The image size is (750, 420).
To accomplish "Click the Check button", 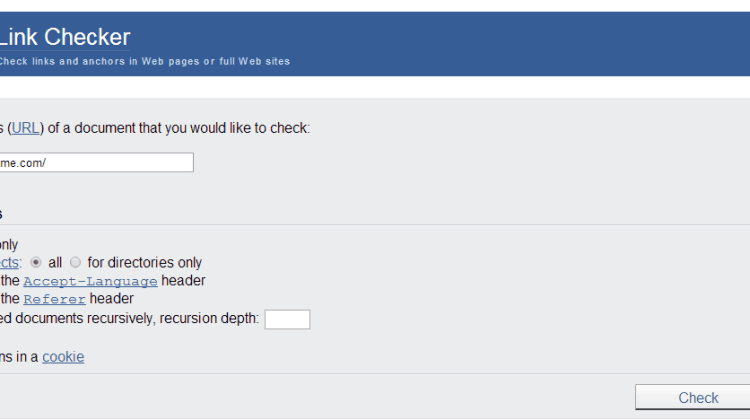I will [x=693, y=398].
